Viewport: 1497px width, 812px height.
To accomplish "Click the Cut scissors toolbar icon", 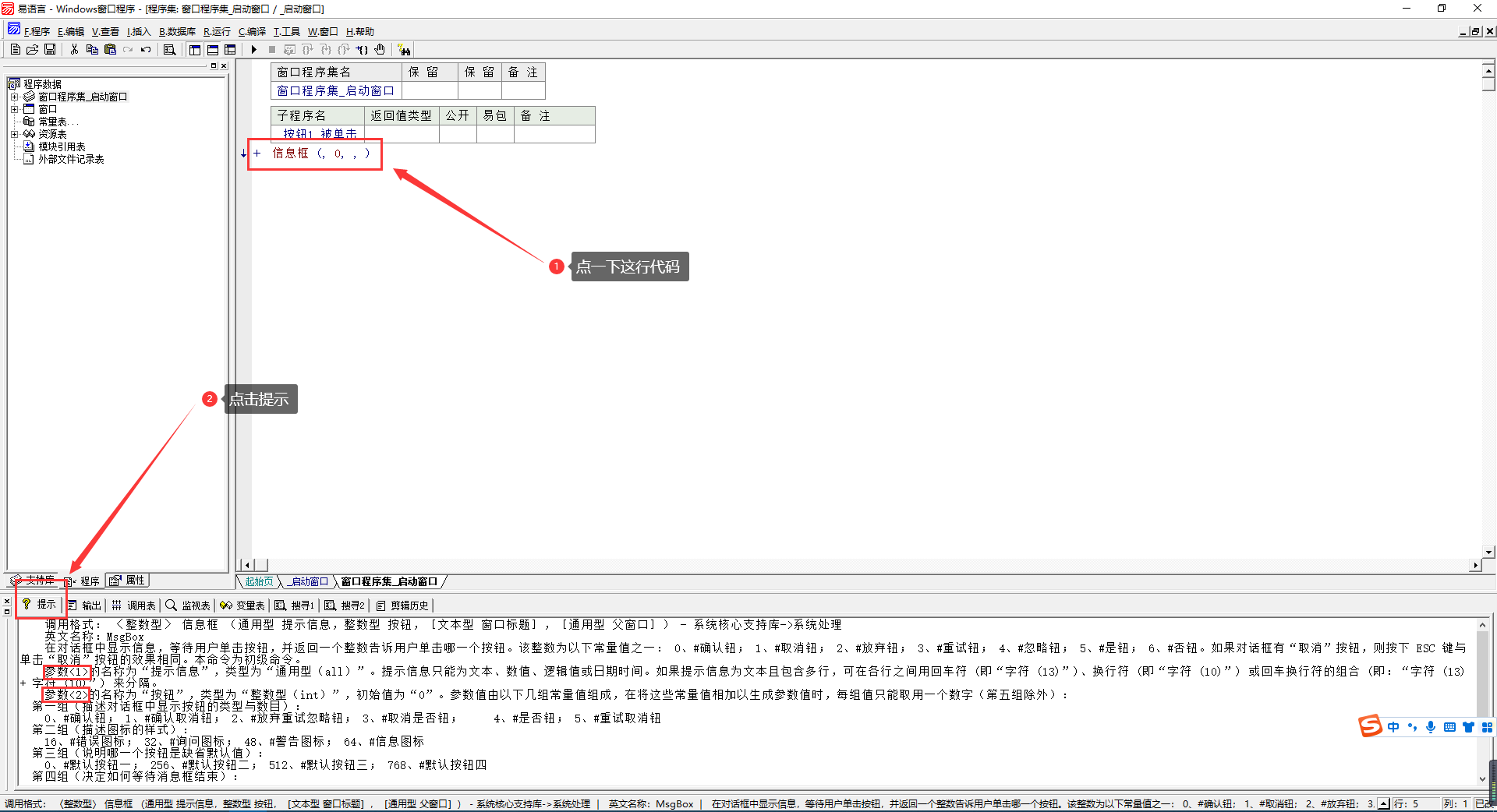I will (x=74, y=49).
